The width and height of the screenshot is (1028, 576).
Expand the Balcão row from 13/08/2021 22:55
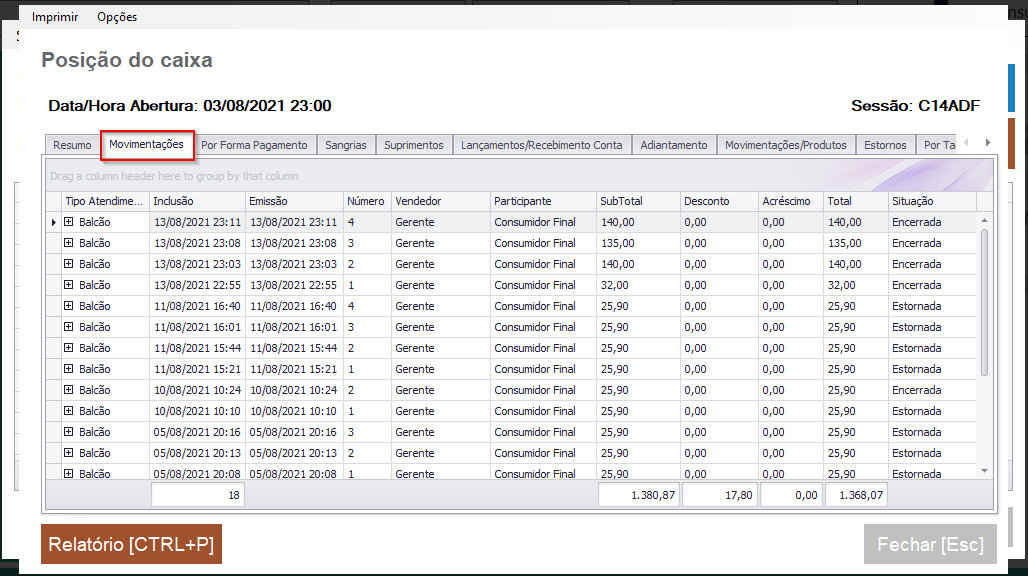[69, 285]
